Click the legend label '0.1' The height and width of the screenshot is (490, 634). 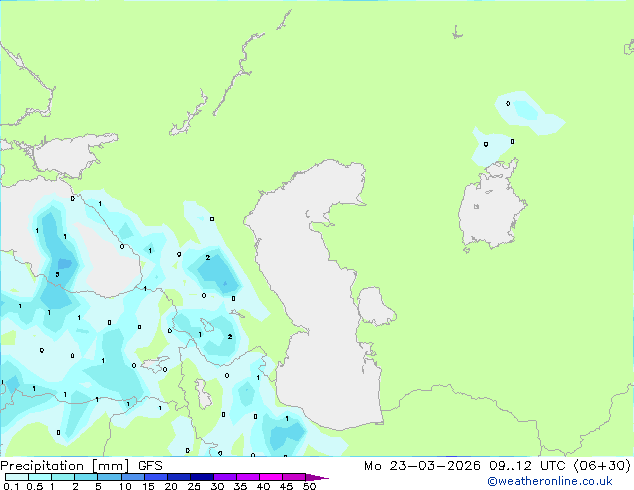click(11, 486)
